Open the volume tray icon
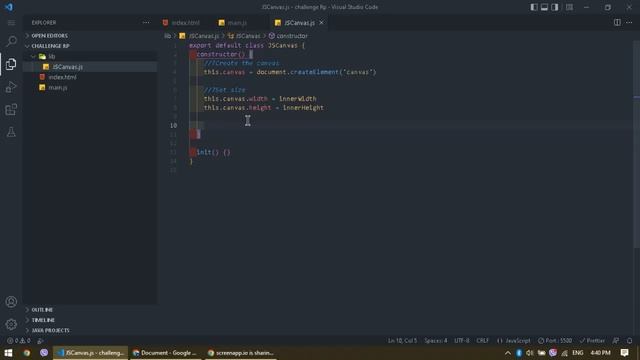This screenshot has height=360, width=640. (530, 353)
